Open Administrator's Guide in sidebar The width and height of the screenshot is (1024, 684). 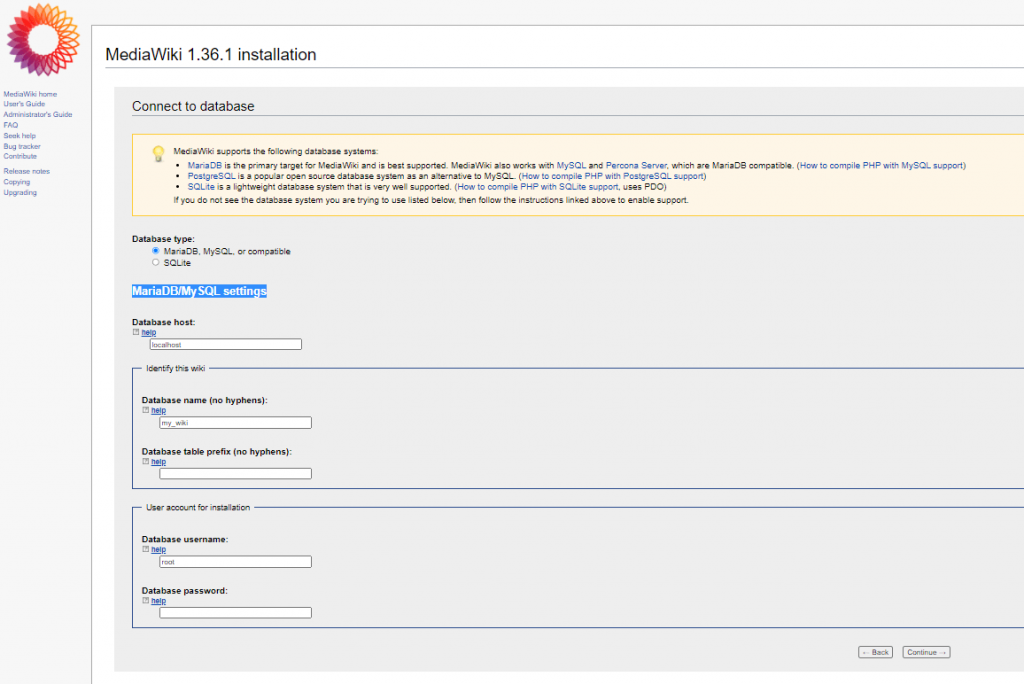click(37, 115)
